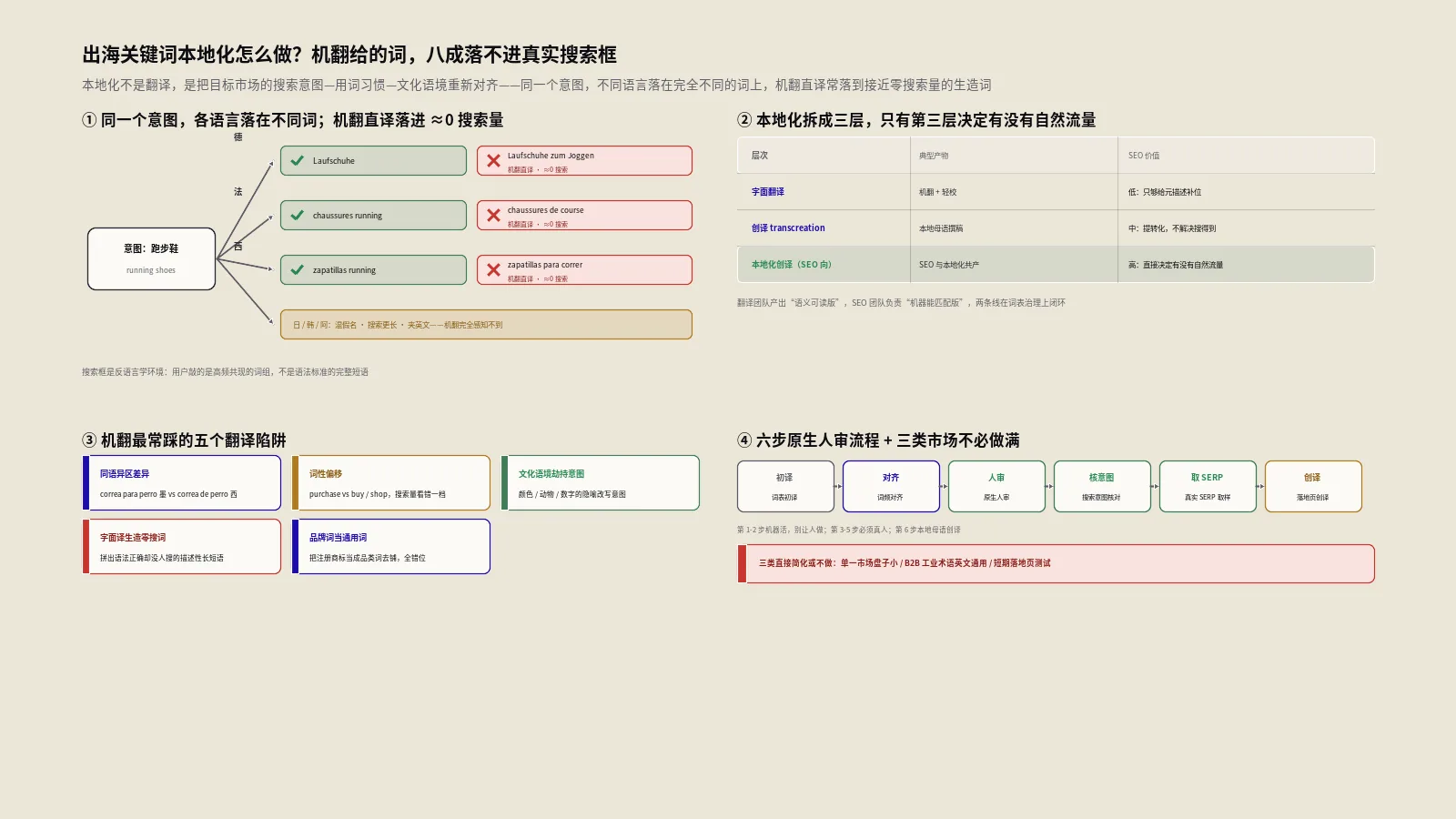
Task: Click the footnote beginning 翻译团队产出
Action: point(901,303)
